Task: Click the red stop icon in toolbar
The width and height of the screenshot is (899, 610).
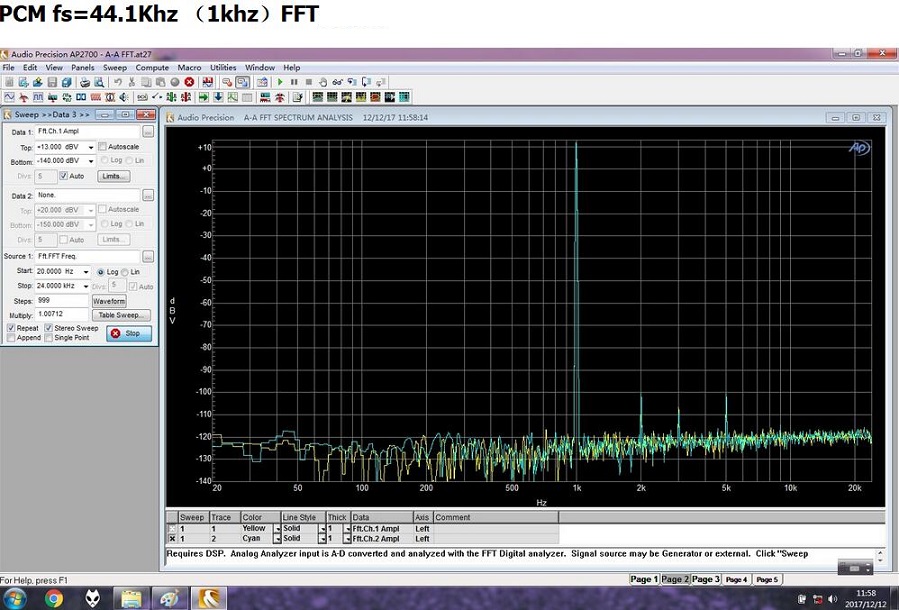Action: (x=189, y=82)
